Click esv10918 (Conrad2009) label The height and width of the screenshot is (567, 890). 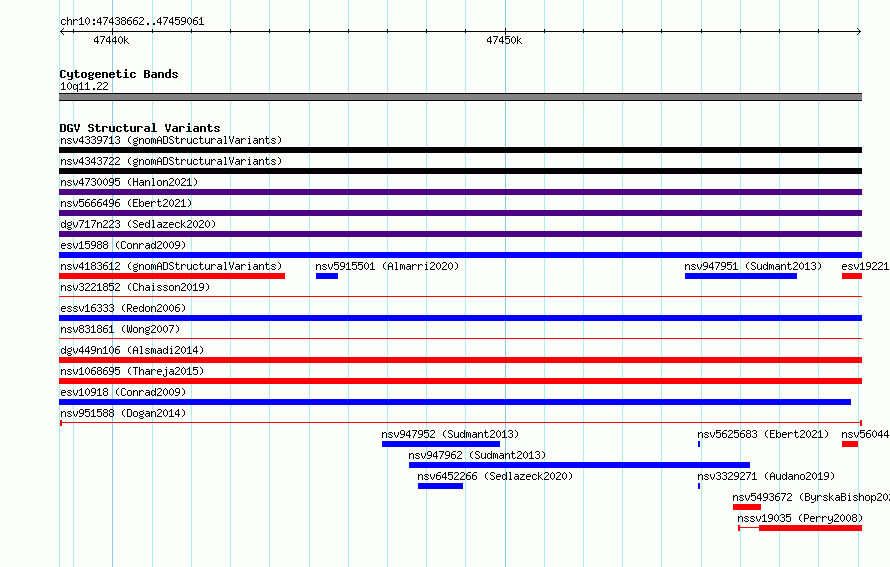click(123, 392)
